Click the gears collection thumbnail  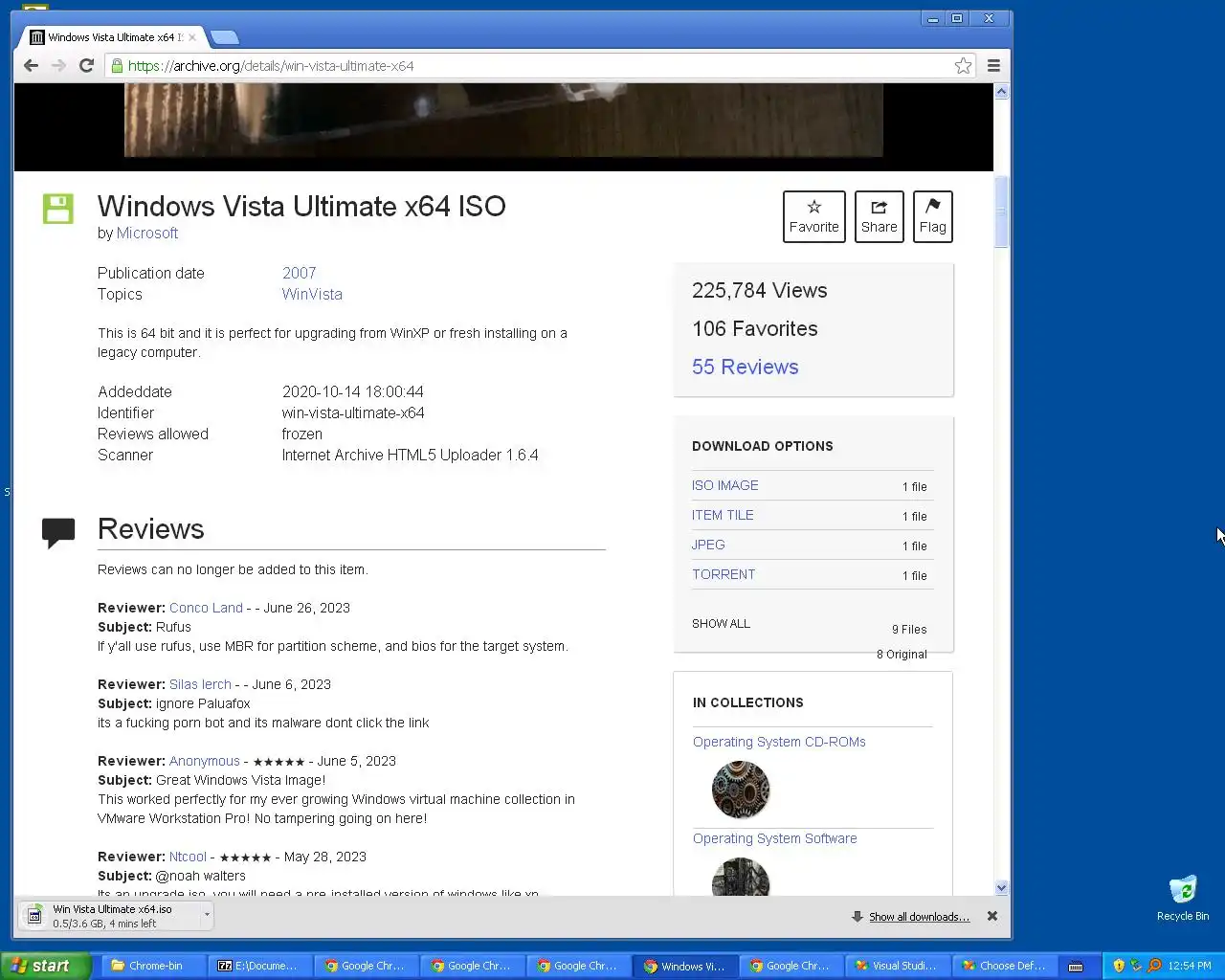(741, 790)
